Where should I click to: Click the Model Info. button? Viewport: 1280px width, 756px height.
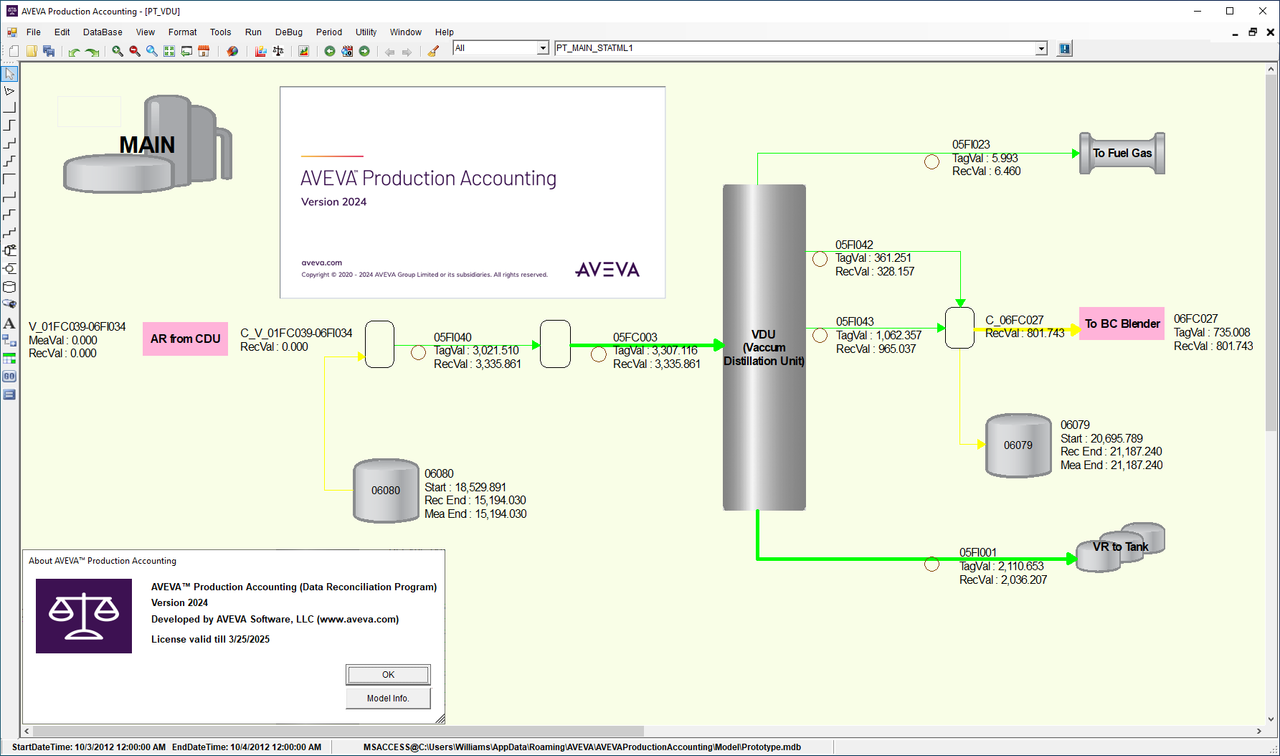pos(388,698)
